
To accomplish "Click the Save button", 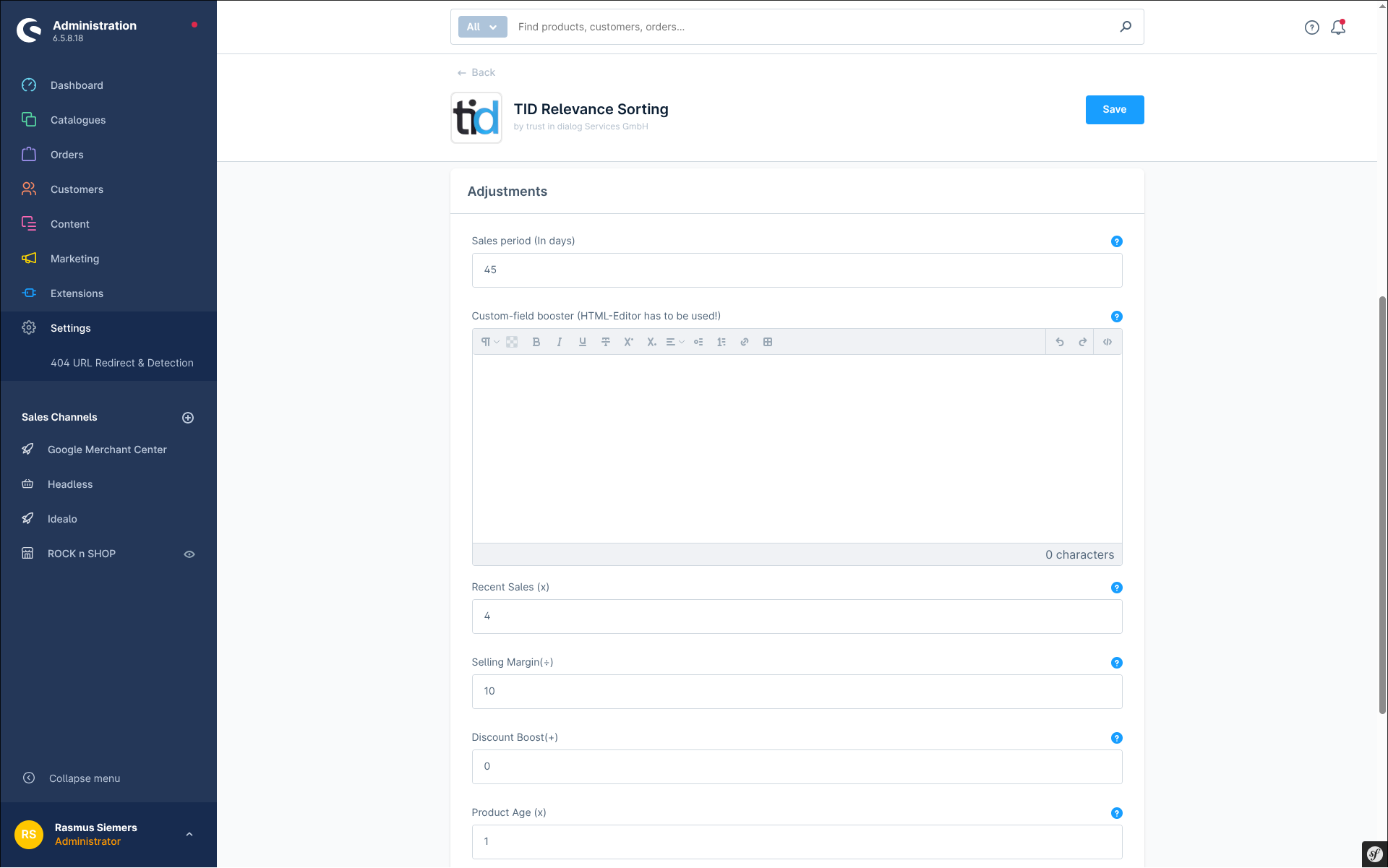I will pyautogui.click(x=1114, y=110).
